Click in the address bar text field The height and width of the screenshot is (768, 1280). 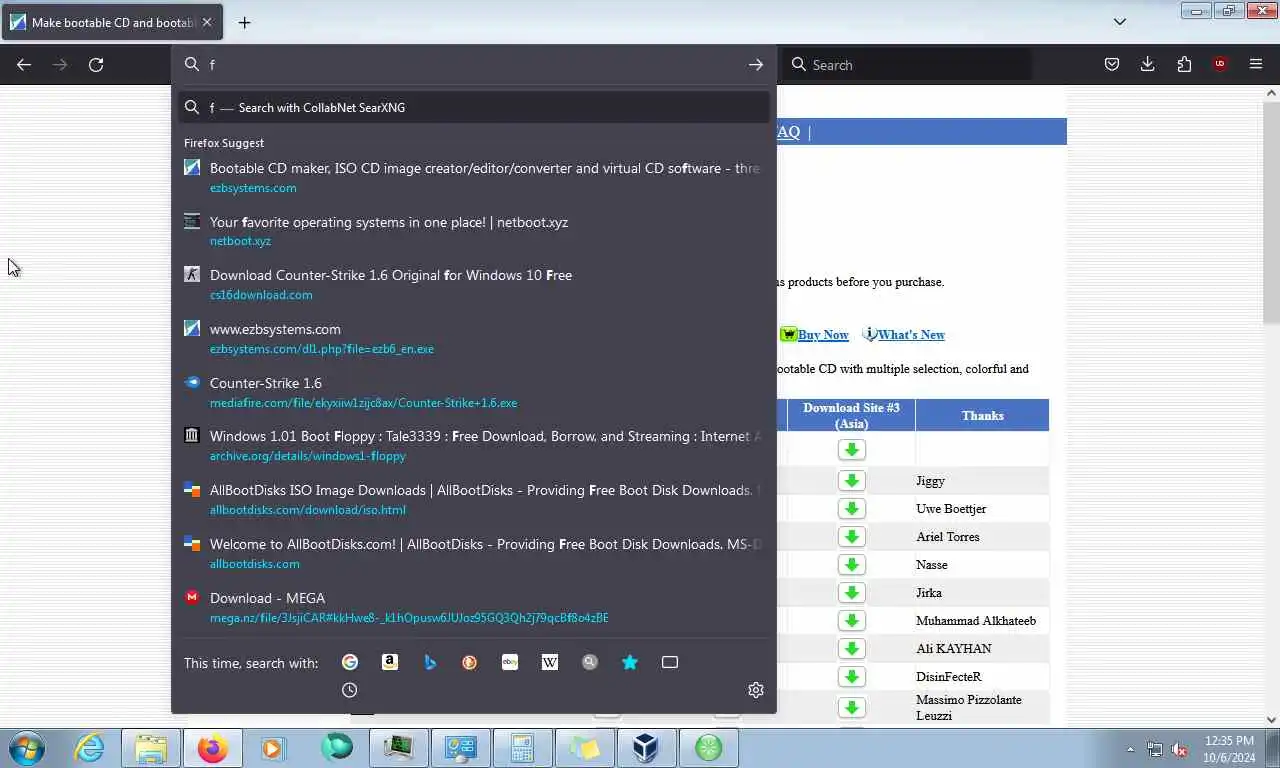point(474,64)
